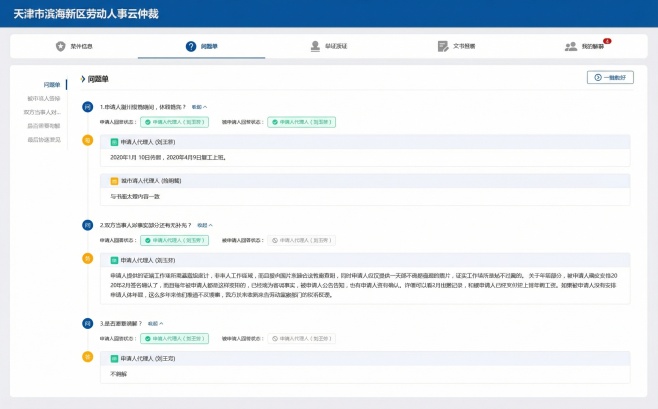Select the last sidebar item beginning 最后
The height and width of the screenshot is (409, 658).
tap(44, 140)
